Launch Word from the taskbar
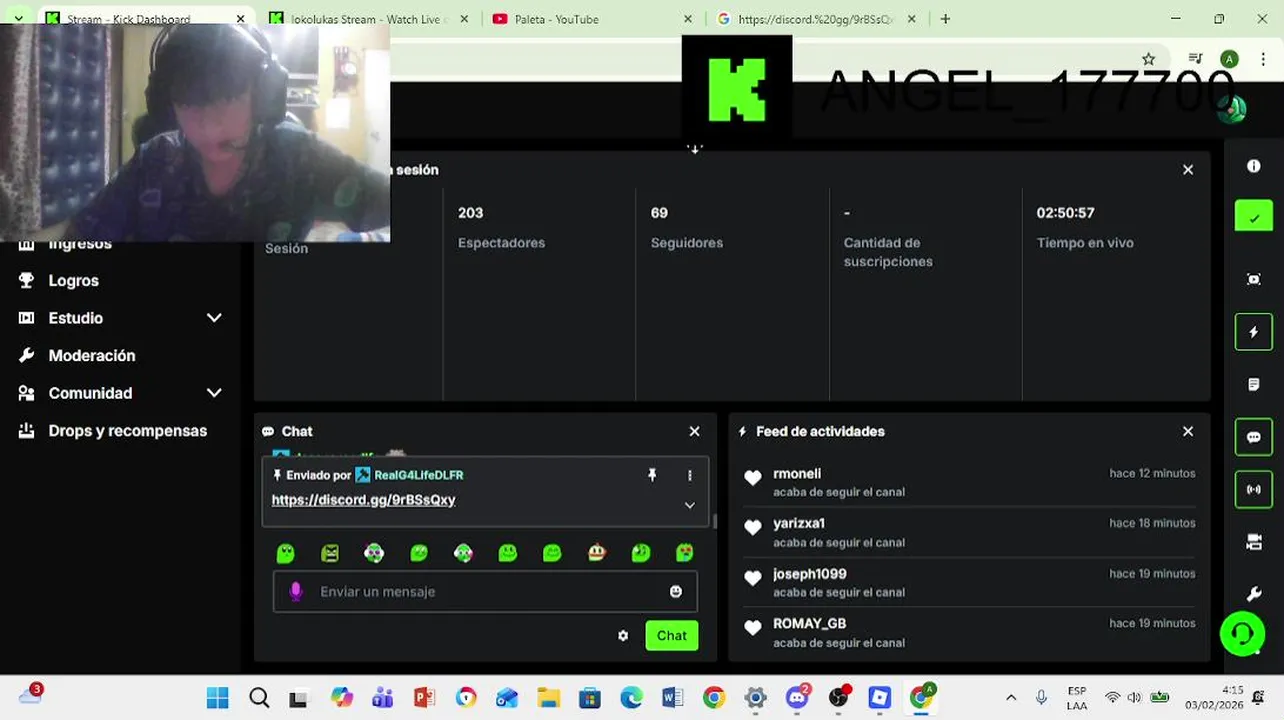1284x720 pixels. [672, 698]
